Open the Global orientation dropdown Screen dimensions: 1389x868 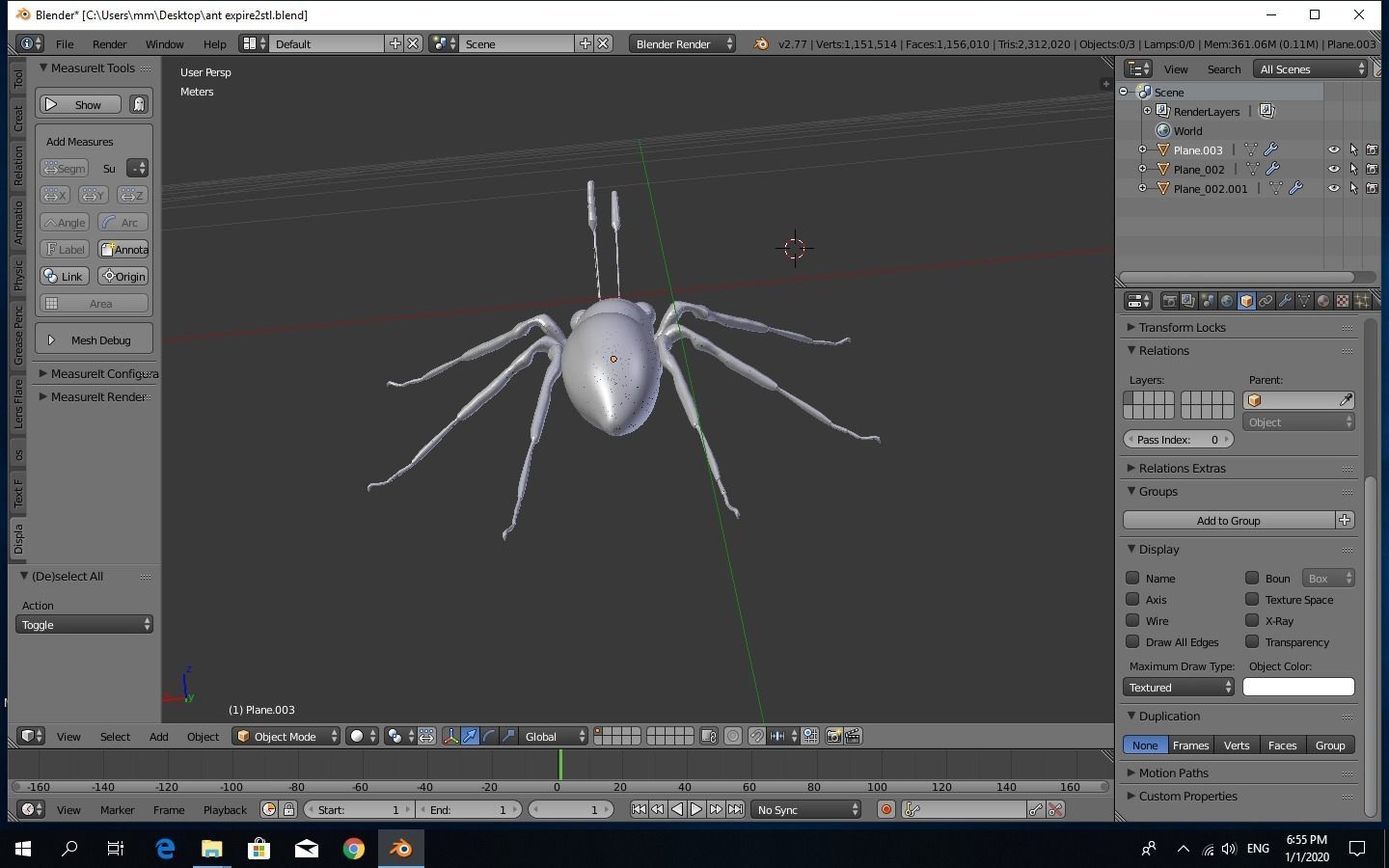click(x=554, y=736)
